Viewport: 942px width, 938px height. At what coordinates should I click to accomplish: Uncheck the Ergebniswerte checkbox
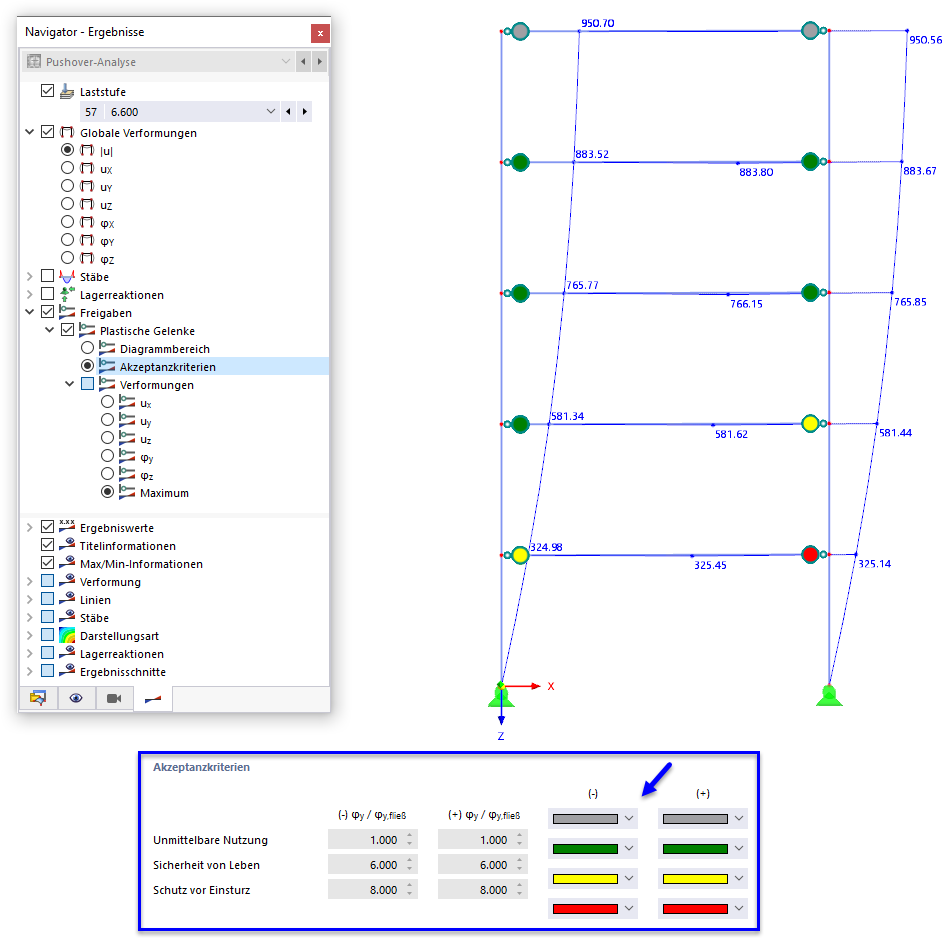(x=47, y=527)
